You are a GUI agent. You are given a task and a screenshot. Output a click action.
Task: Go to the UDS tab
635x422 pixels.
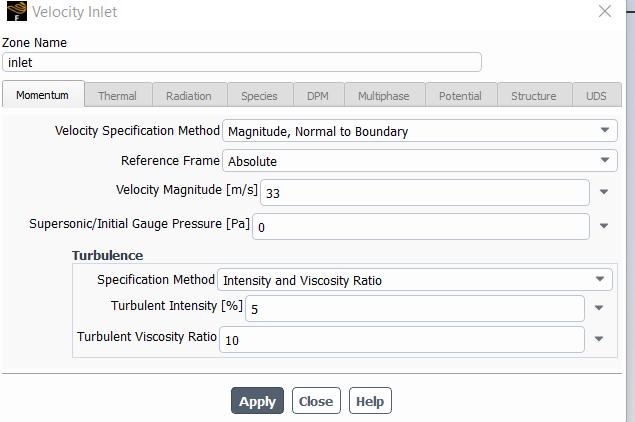[596, 96]
